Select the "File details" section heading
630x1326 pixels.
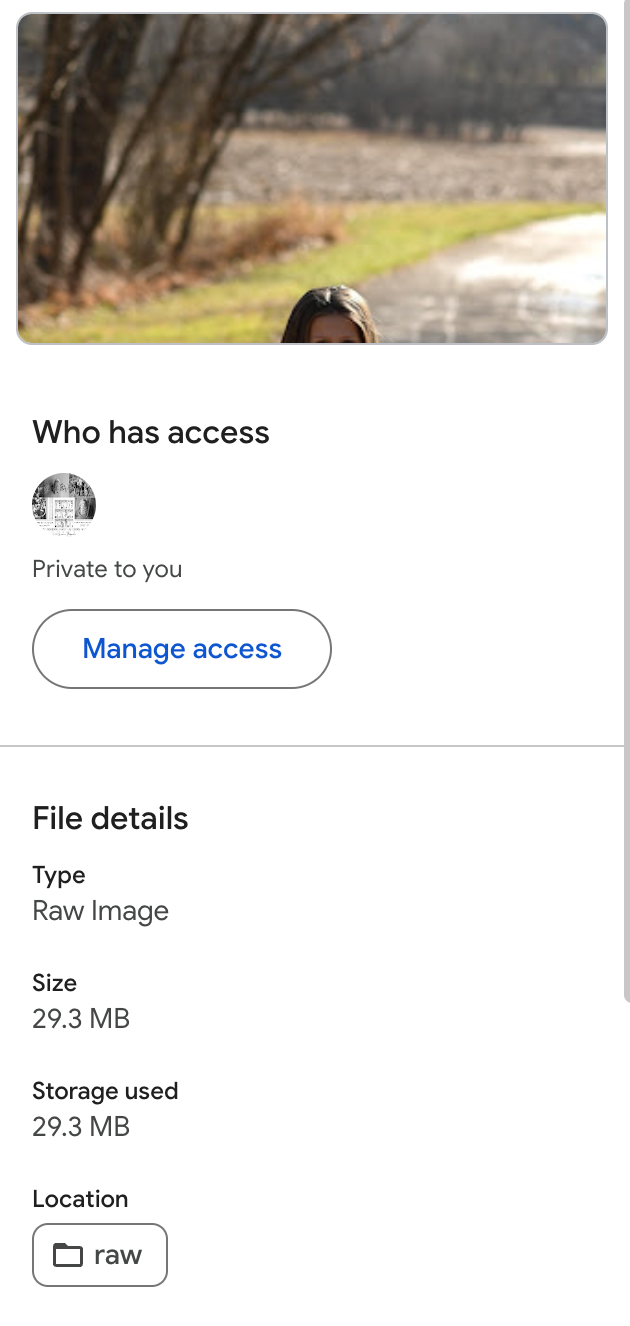pos(110,818)
